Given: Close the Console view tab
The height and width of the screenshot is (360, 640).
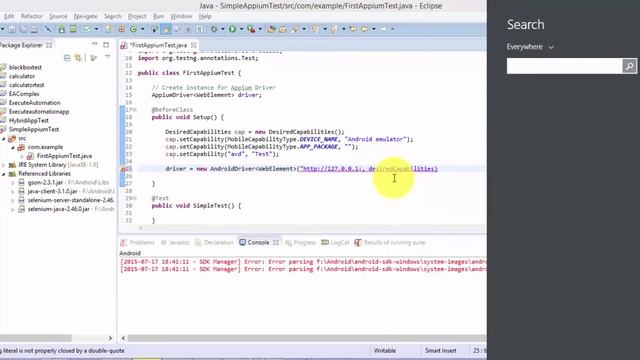Looking at the screenshot, I should point(276,242).
